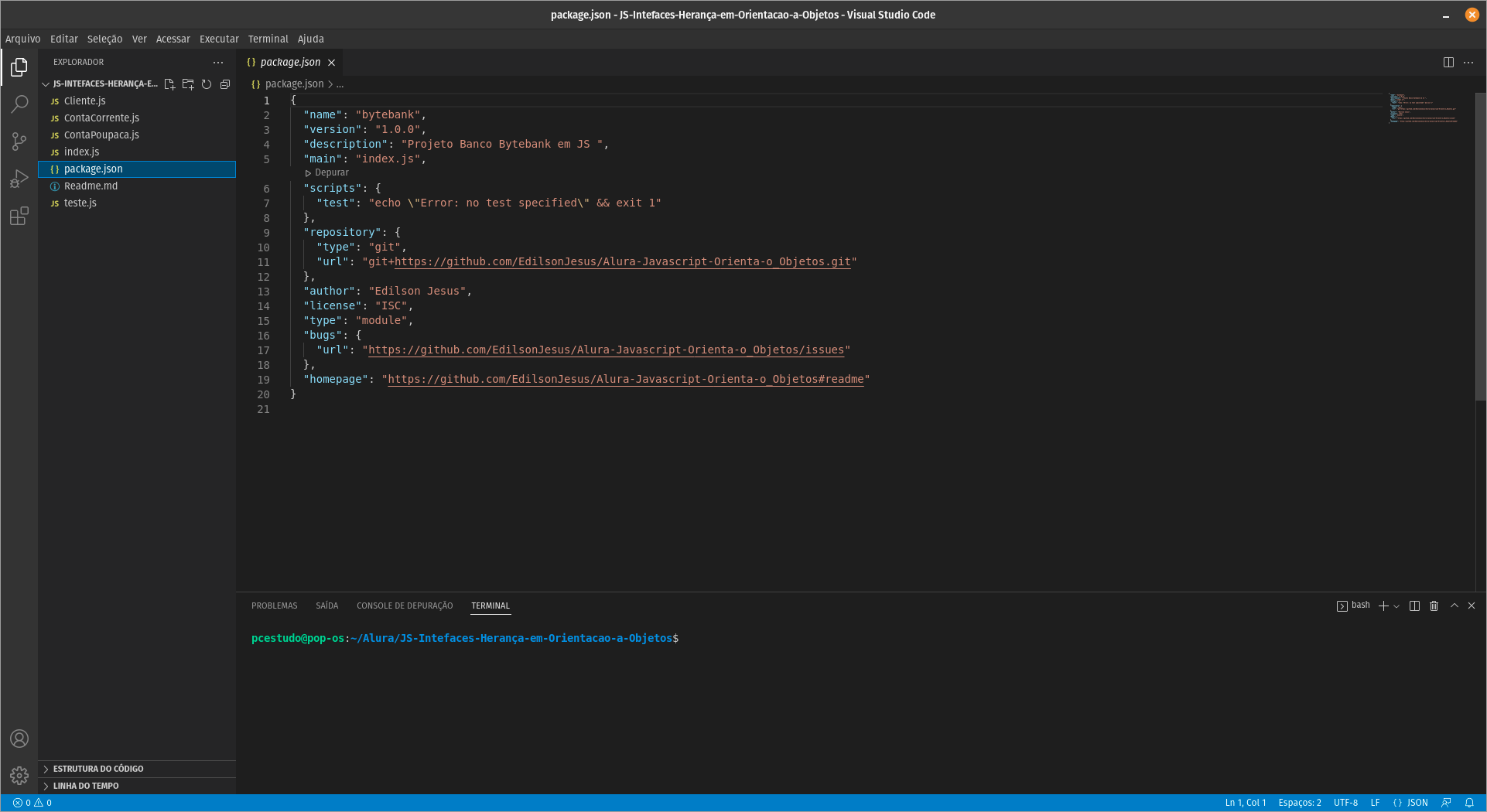Open the Extensions view icon
Image resolution: width=1487 pixels, height=812 pixels.
click(x=19, y=216)
